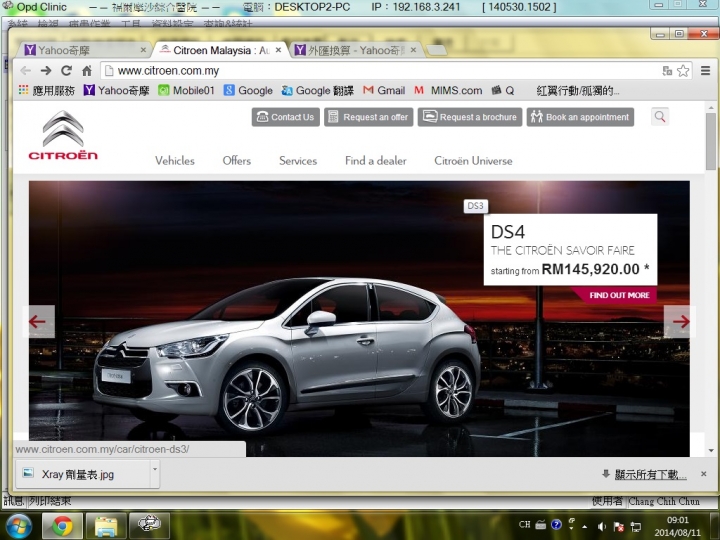
Task: Click the Contact Us button
Action: (286, 117)
